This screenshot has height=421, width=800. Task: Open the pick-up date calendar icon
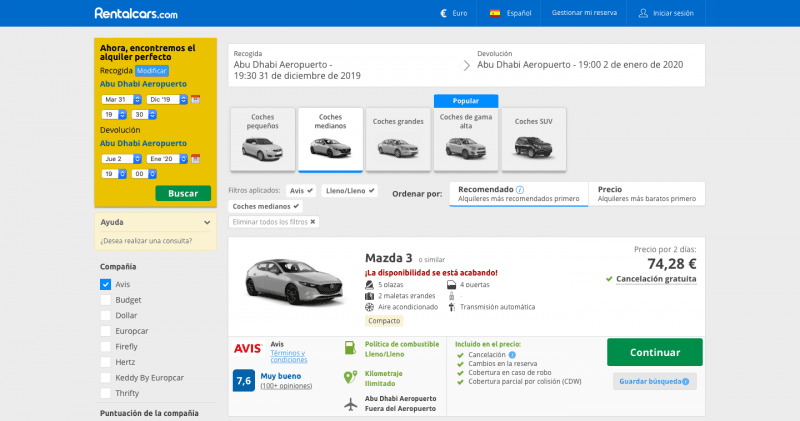(195, 100)
